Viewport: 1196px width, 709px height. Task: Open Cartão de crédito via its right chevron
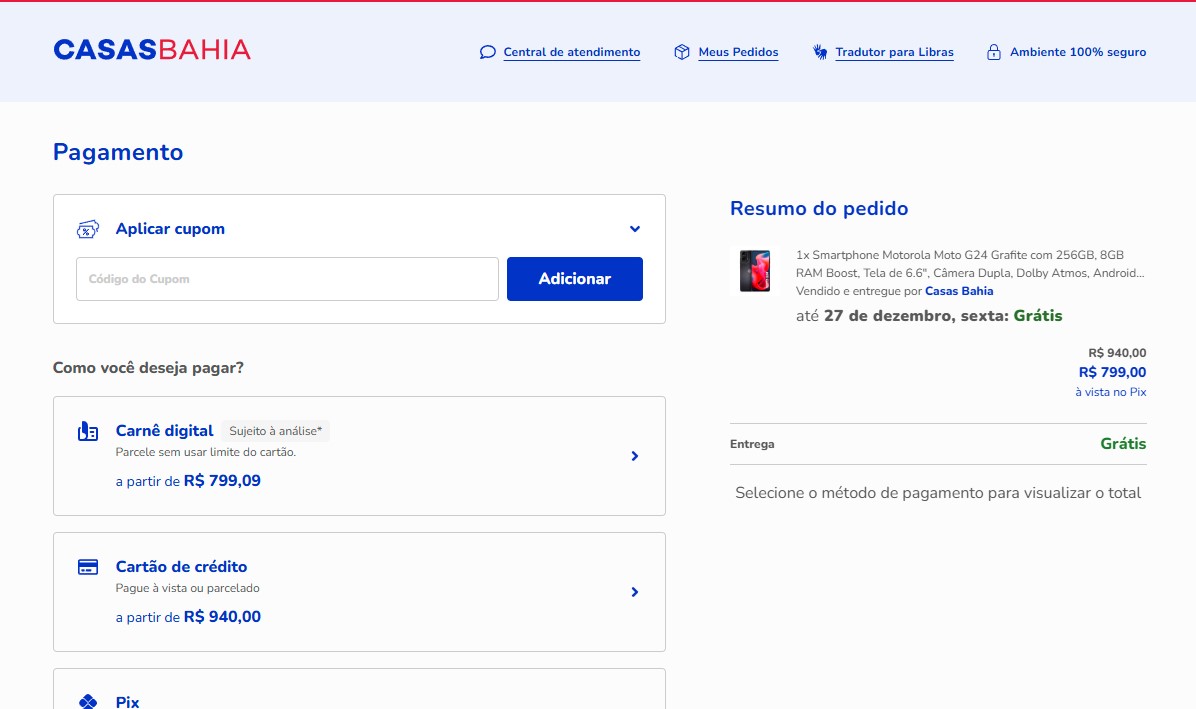tap(635, 592)
